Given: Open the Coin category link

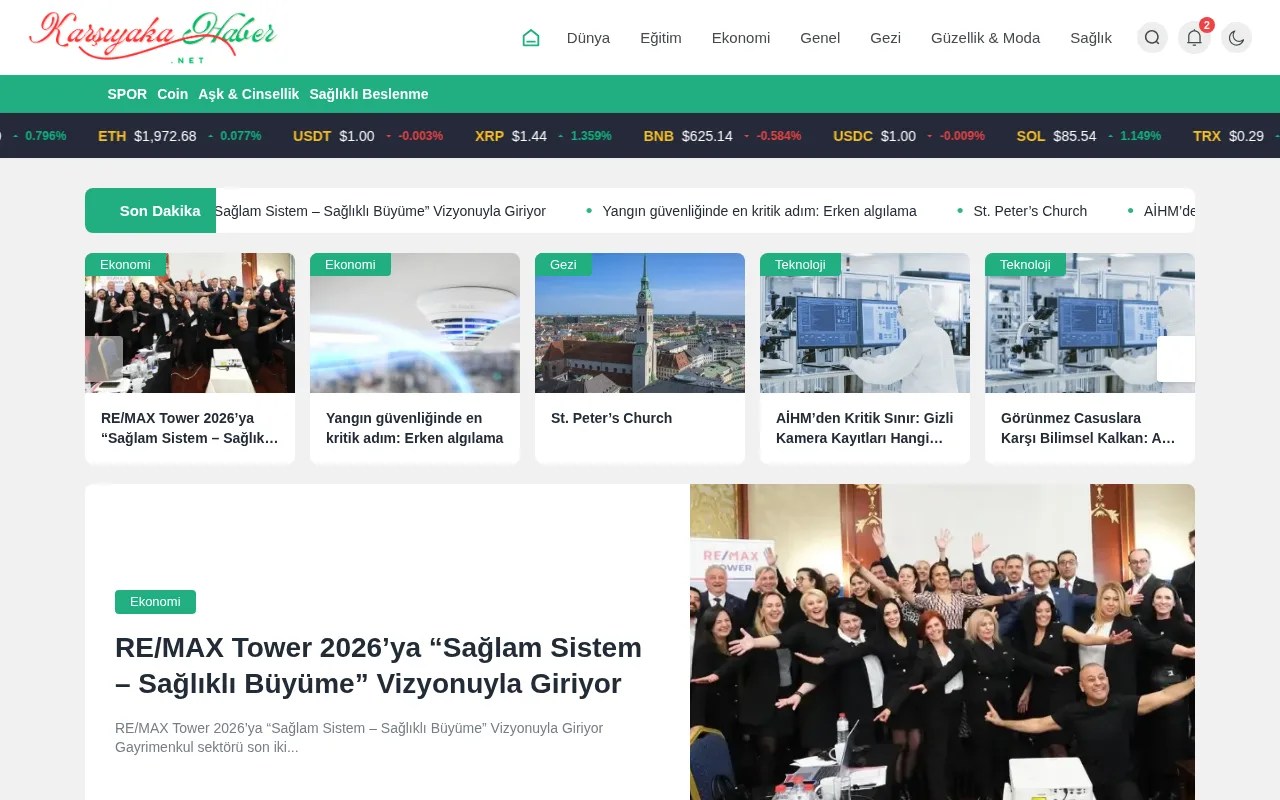Looking at the screenshot, I should pyautogui.click(x=172, y=93).
